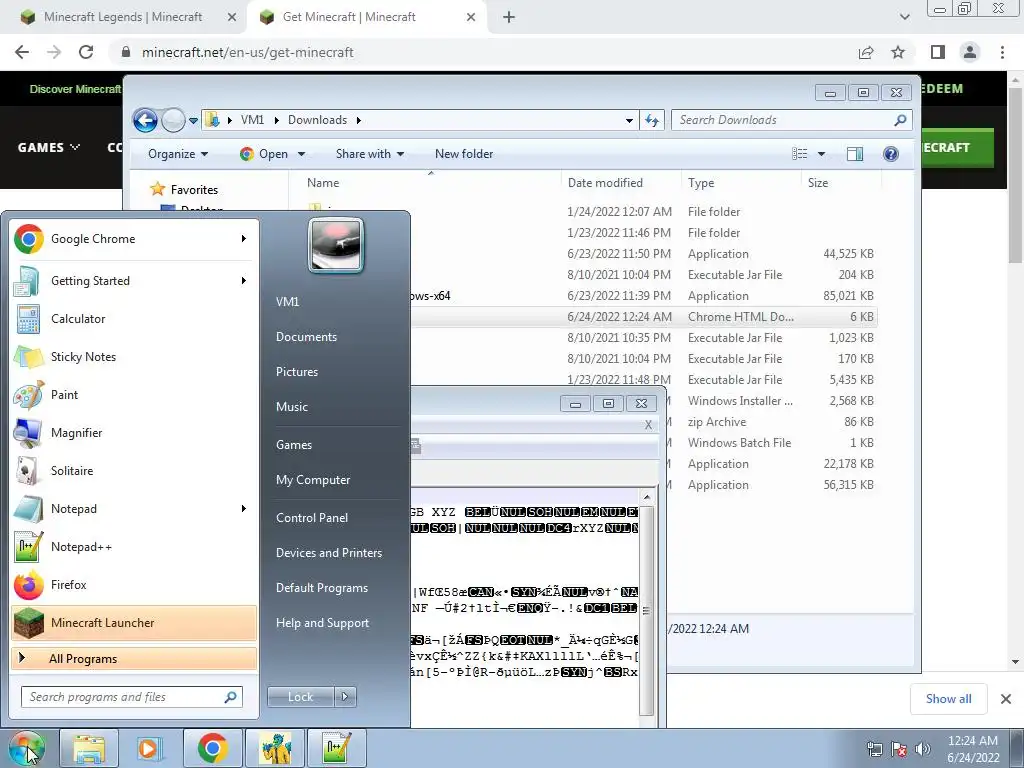Open the Action Center flag tray icon
This screenshot has height=768, width=1024.
pyautogui.click(x=899, y=749)
